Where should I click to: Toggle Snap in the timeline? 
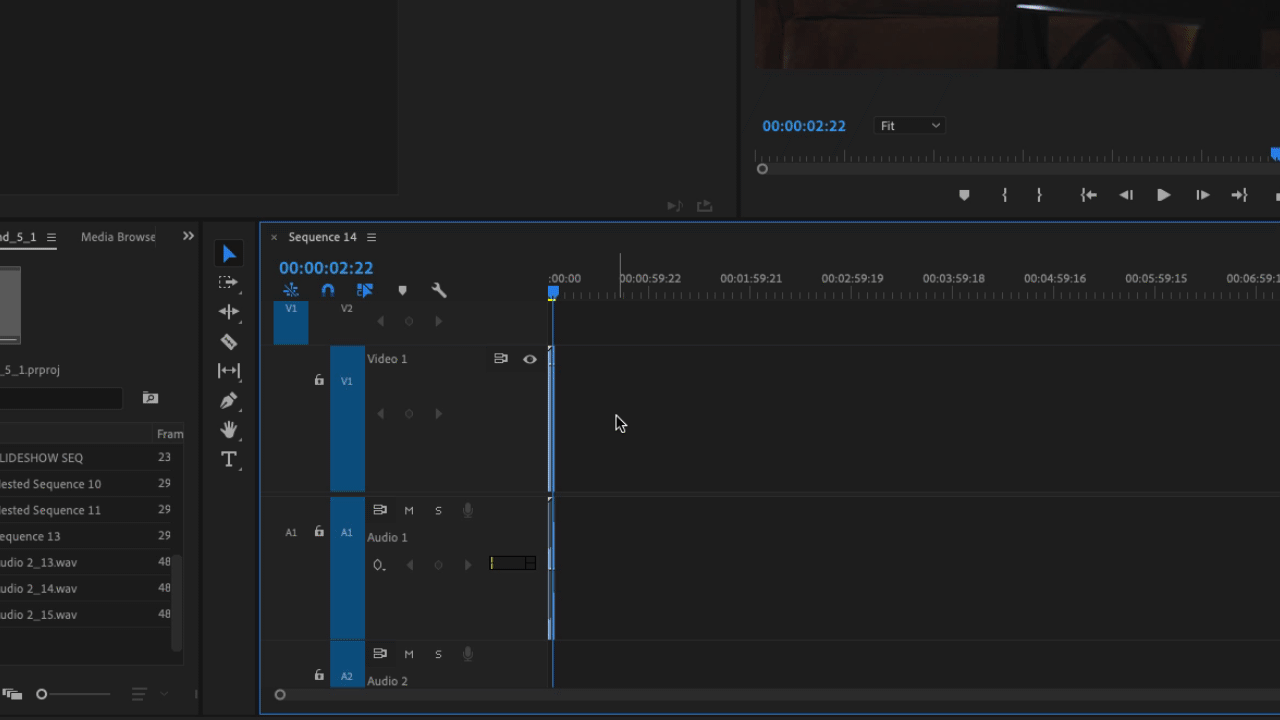pos(328,290)
